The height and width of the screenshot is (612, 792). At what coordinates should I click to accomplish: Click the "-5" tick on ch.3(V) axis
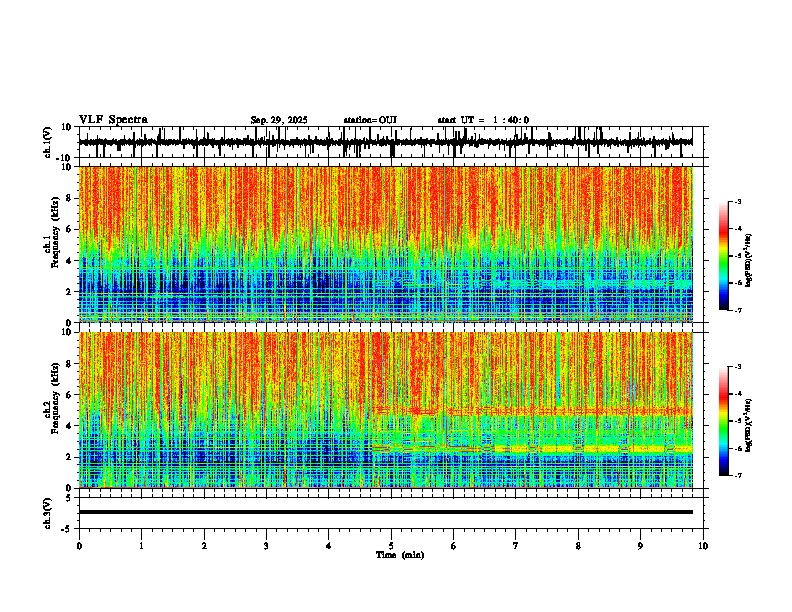pyautogui.click(x=67, y=529)
